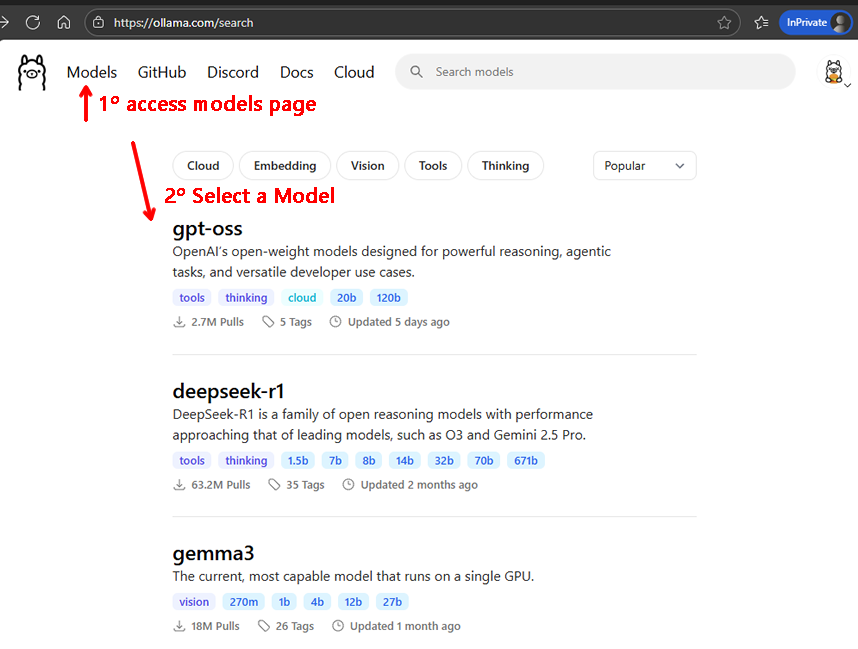The image size is (858, 649).
Task: Open the Models nav item
Action: (92, 72)
